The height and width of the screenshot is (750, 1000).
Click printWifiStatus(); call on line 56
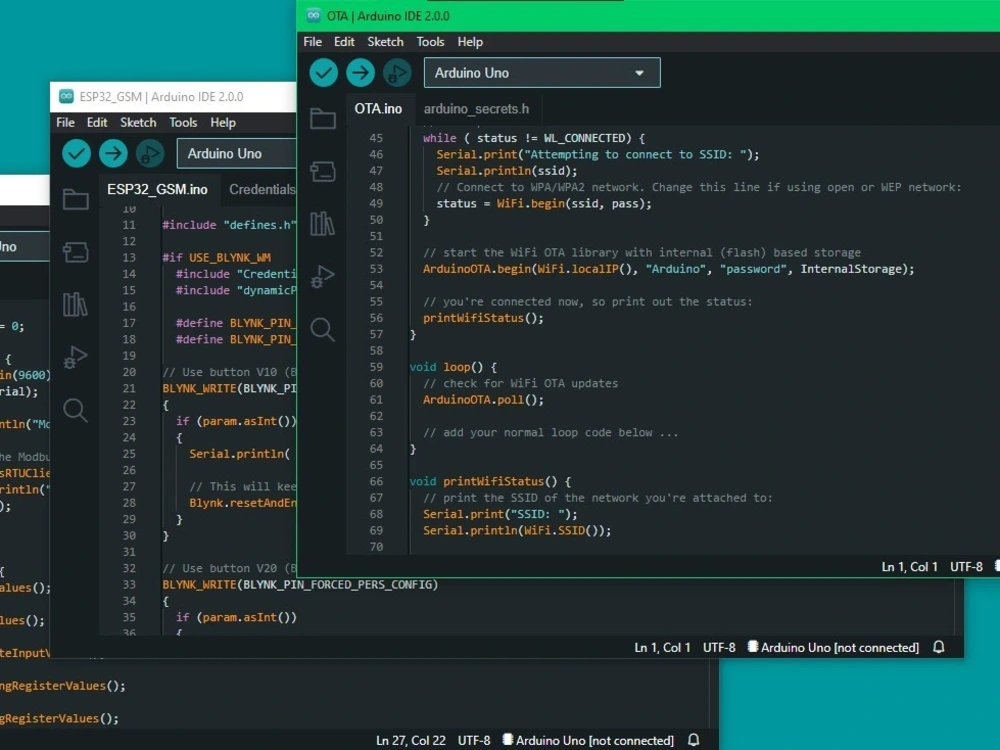(483, 318)
